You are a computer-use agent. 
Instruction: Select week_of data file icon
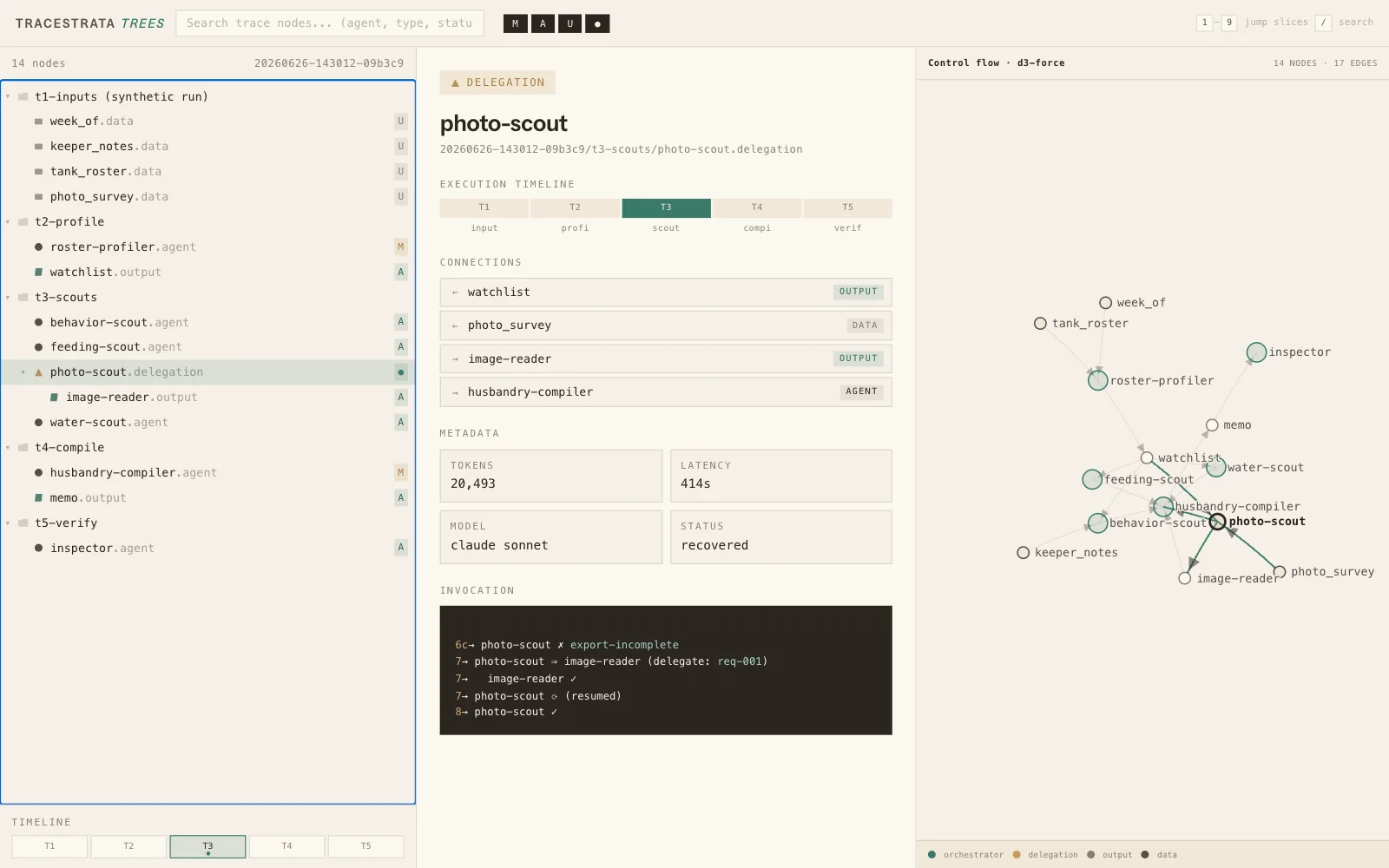(x=38, y=122)
